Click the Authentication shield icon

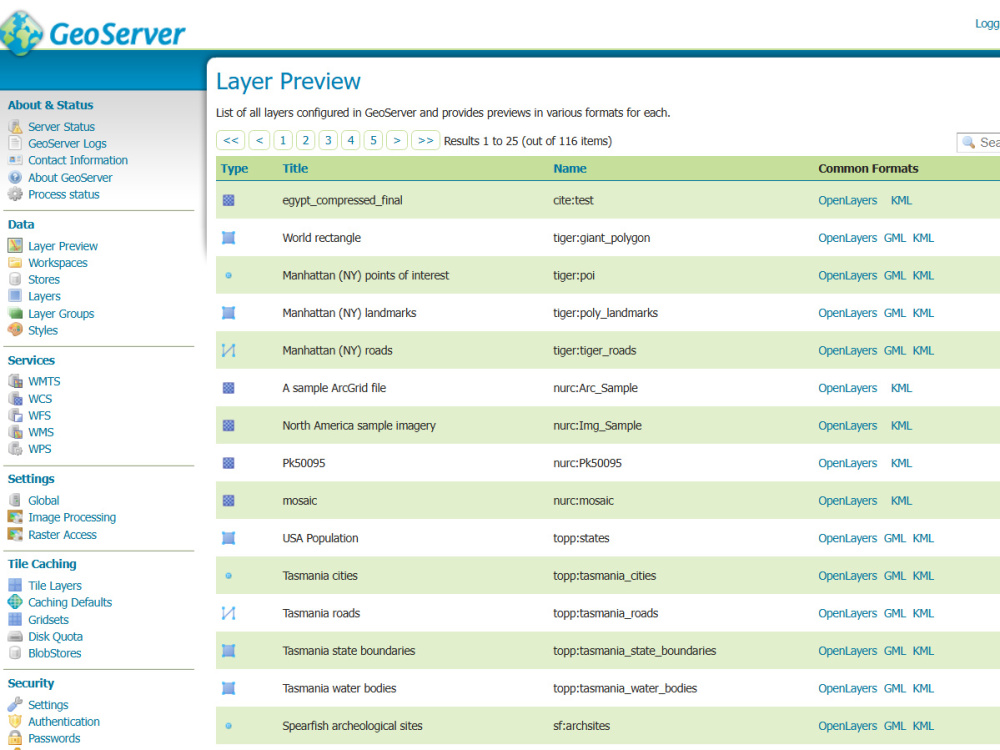(15, 721)
